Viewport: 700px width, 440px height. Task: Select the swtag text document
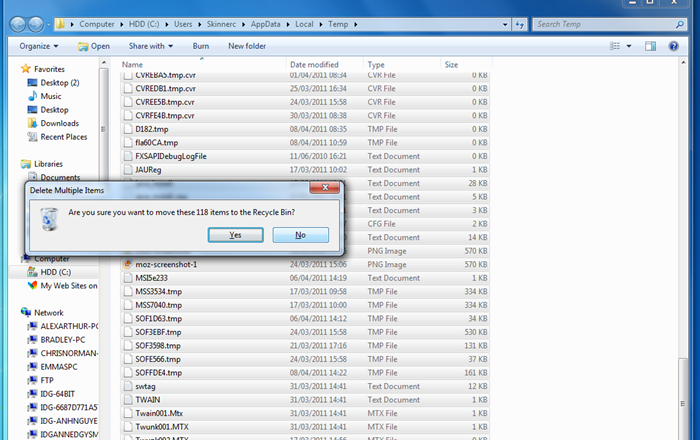click(305, 386)
